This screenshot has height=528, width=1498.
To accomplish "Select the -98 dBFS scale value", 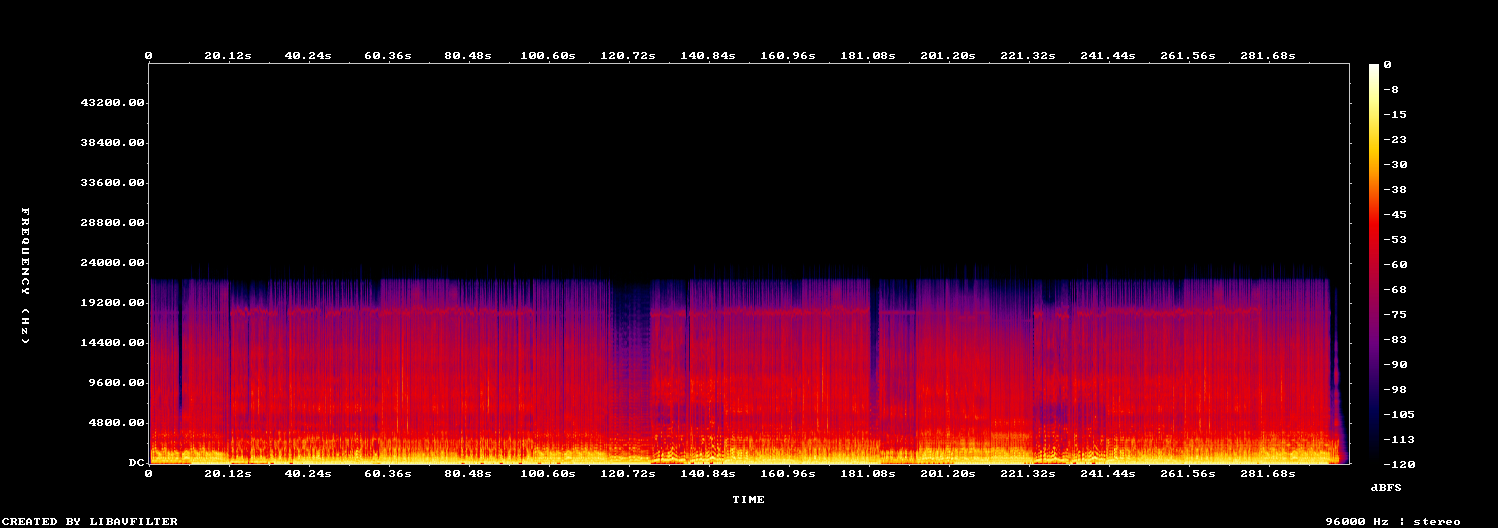I will [x=1397, y=390].
